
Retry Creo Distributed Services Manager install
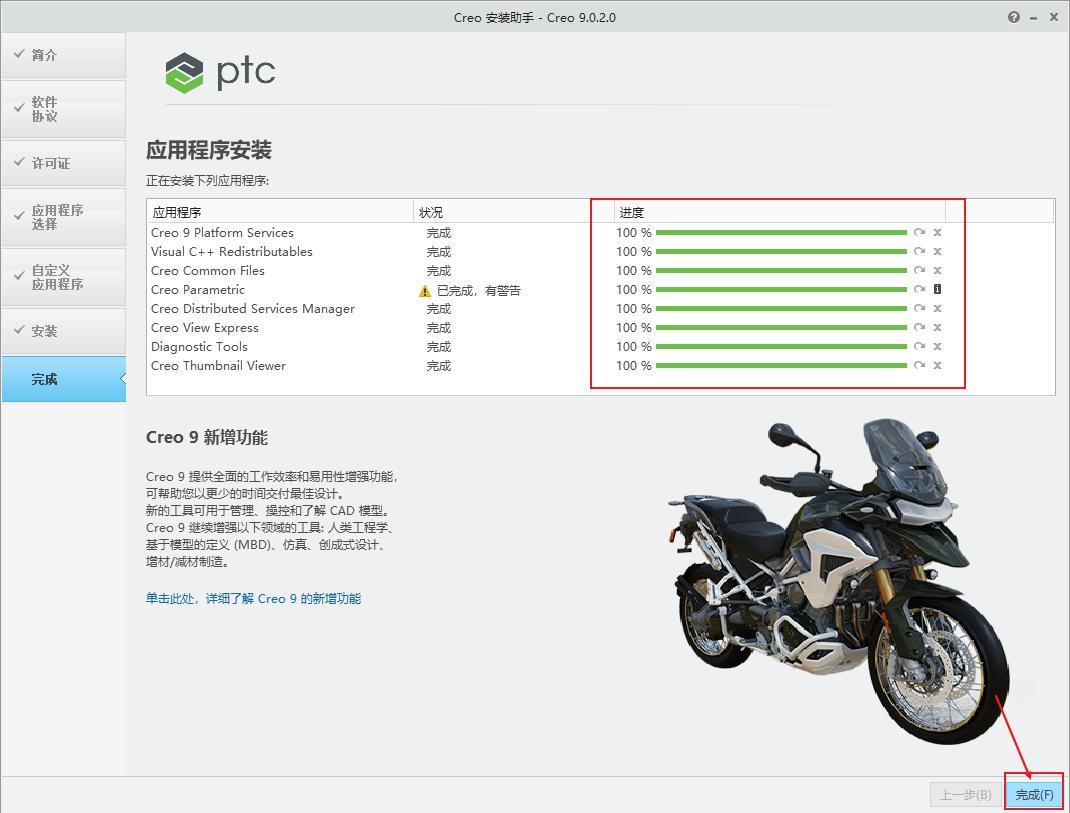tap(919, 309)
